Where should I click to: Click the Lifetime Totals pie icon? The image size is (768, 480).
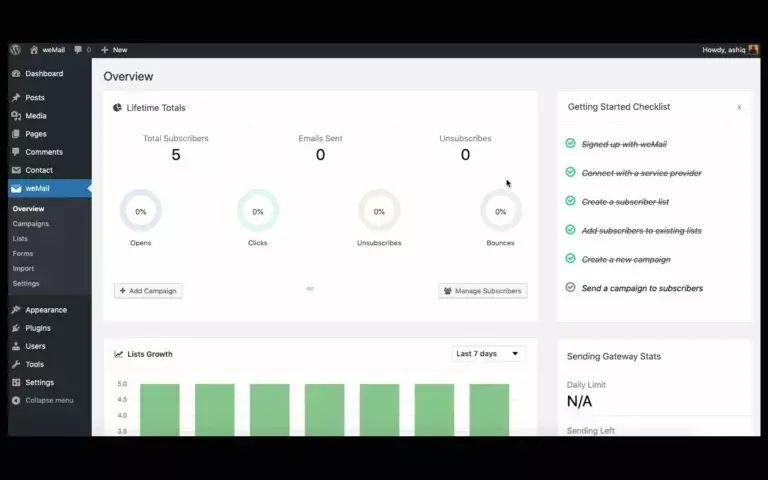coord(117,107)
